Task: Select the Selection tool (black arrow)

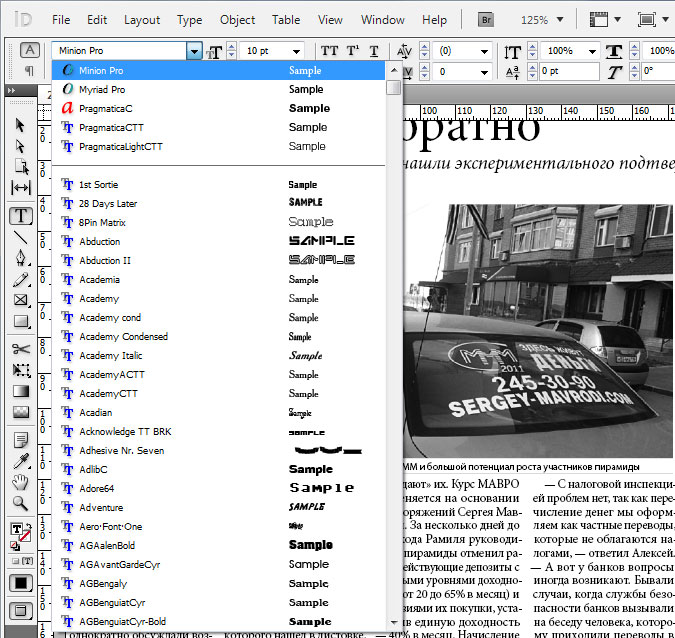Action: point(20,125)
